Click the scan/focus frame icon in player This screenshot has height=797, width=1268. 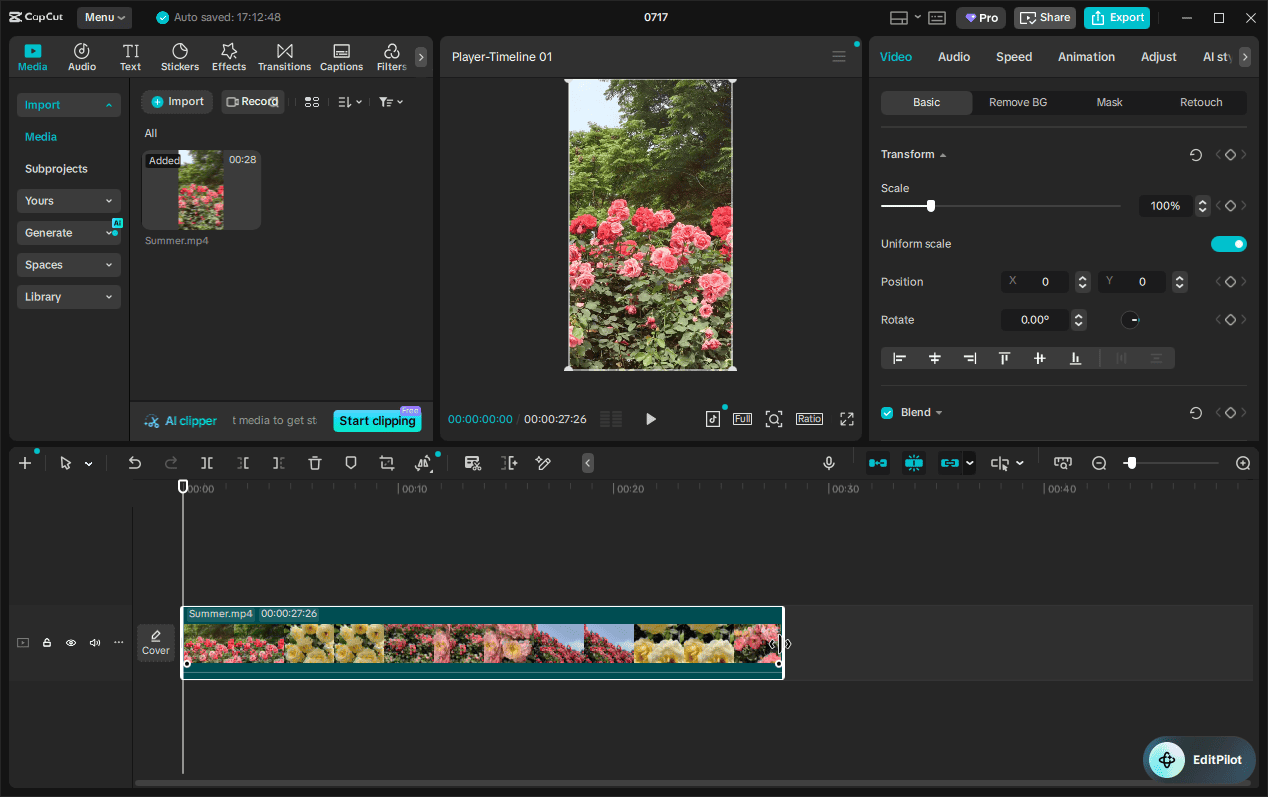774,419
